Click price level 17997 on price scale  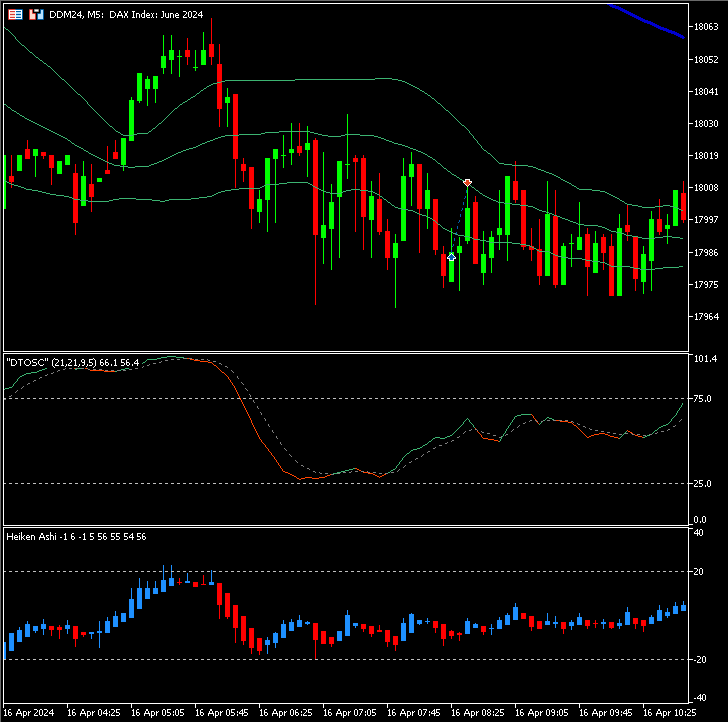(706, 220)
